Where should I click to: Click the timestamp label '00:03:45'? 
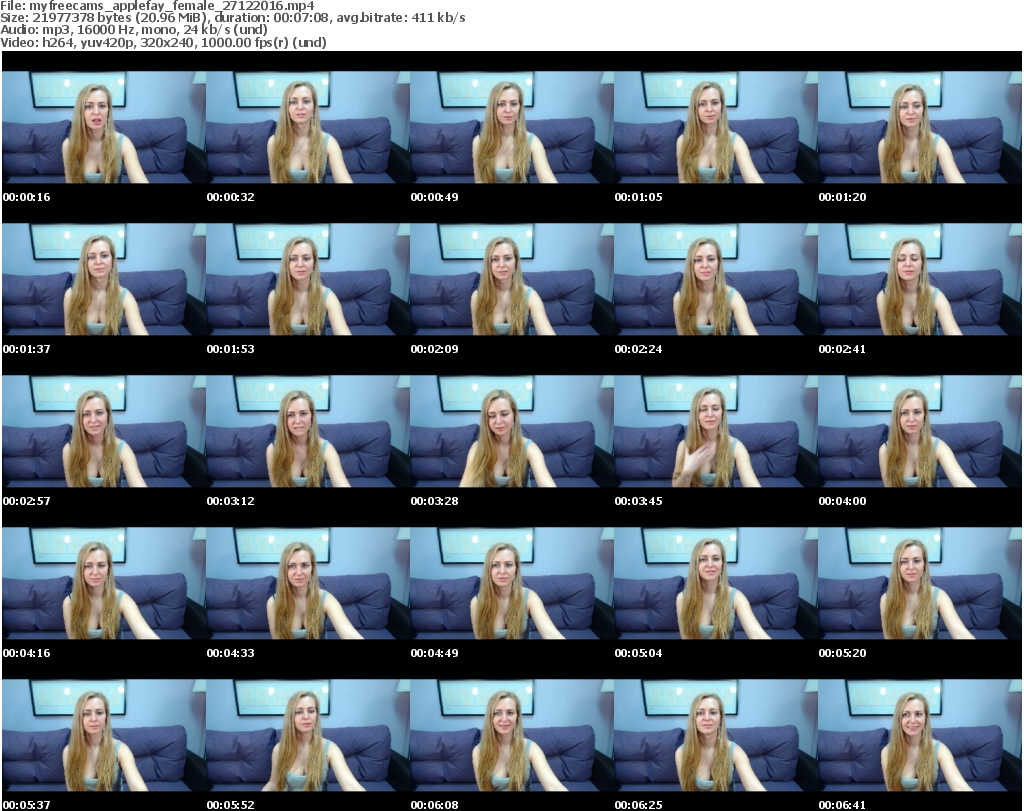638,501
